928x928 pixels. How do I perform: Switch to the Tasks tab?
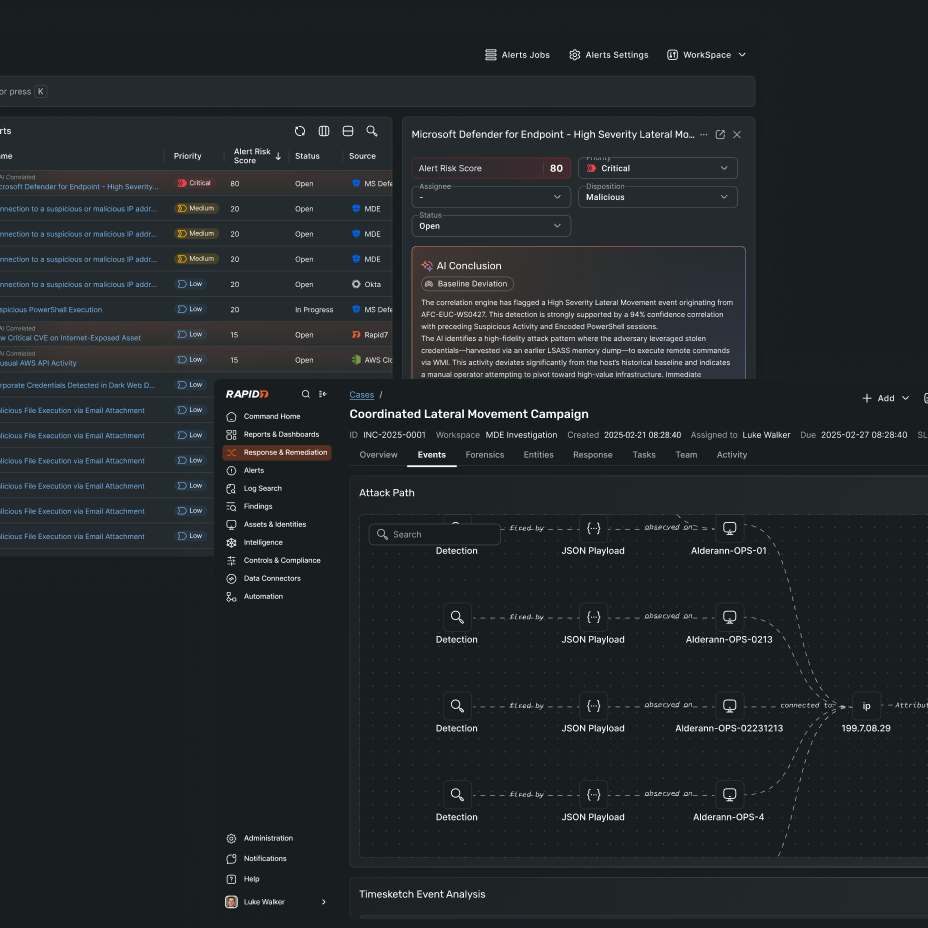[644, 455]
